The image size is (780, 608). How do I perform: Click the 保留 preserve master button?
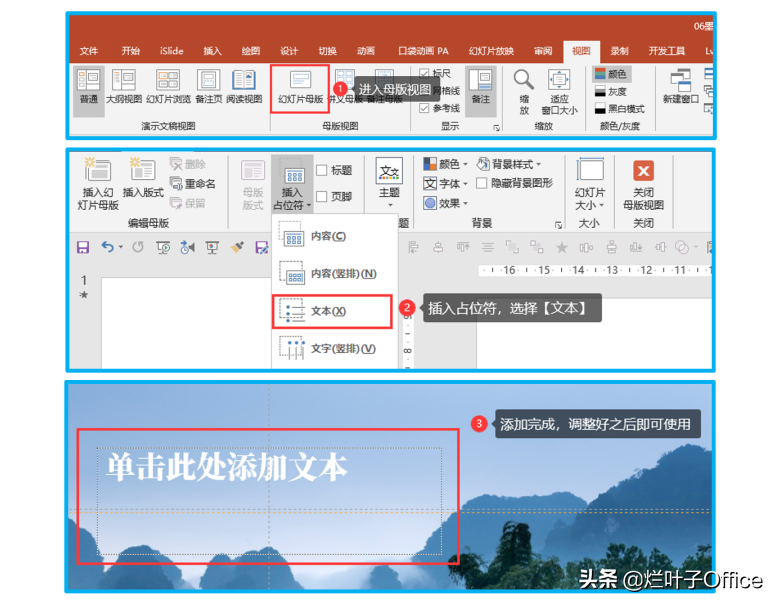[188, 203]
